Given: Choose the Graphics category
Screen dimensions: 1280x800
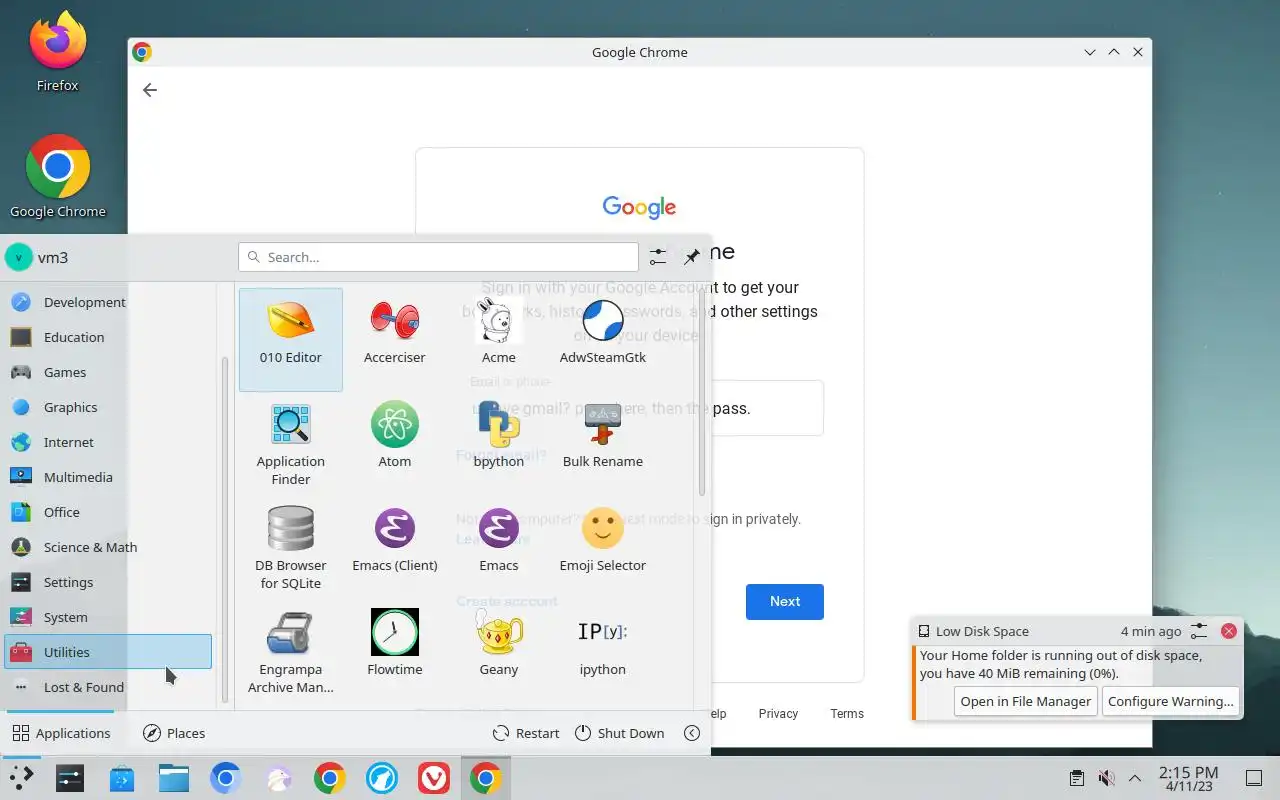Looking at the screenshot, I should tap(108, 407).
